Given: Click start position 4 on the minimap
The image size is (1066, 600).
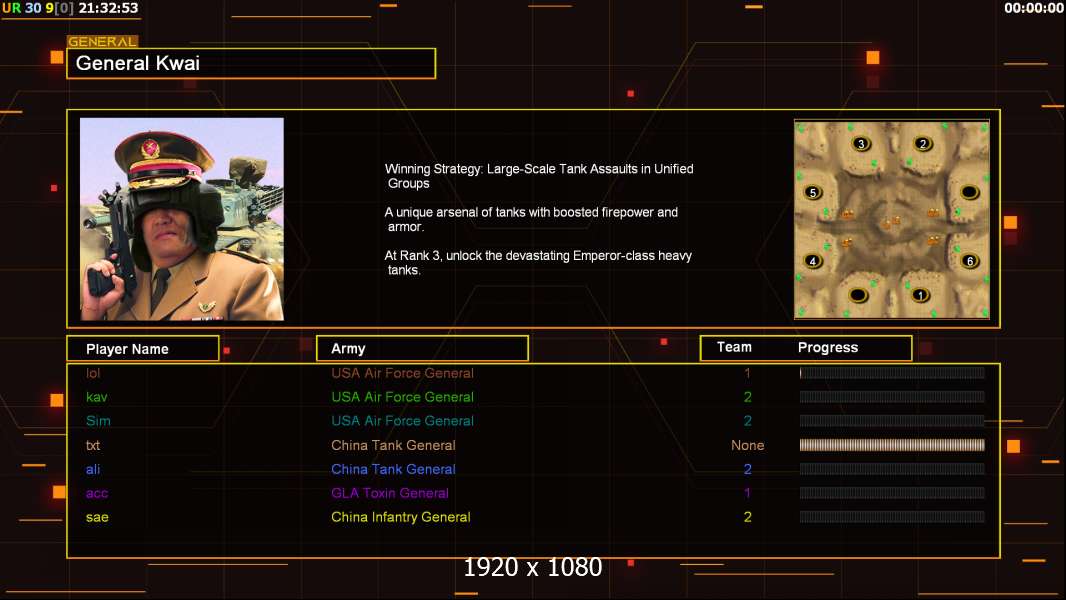Looking at the screenshot, I should [x=812, y=260].
